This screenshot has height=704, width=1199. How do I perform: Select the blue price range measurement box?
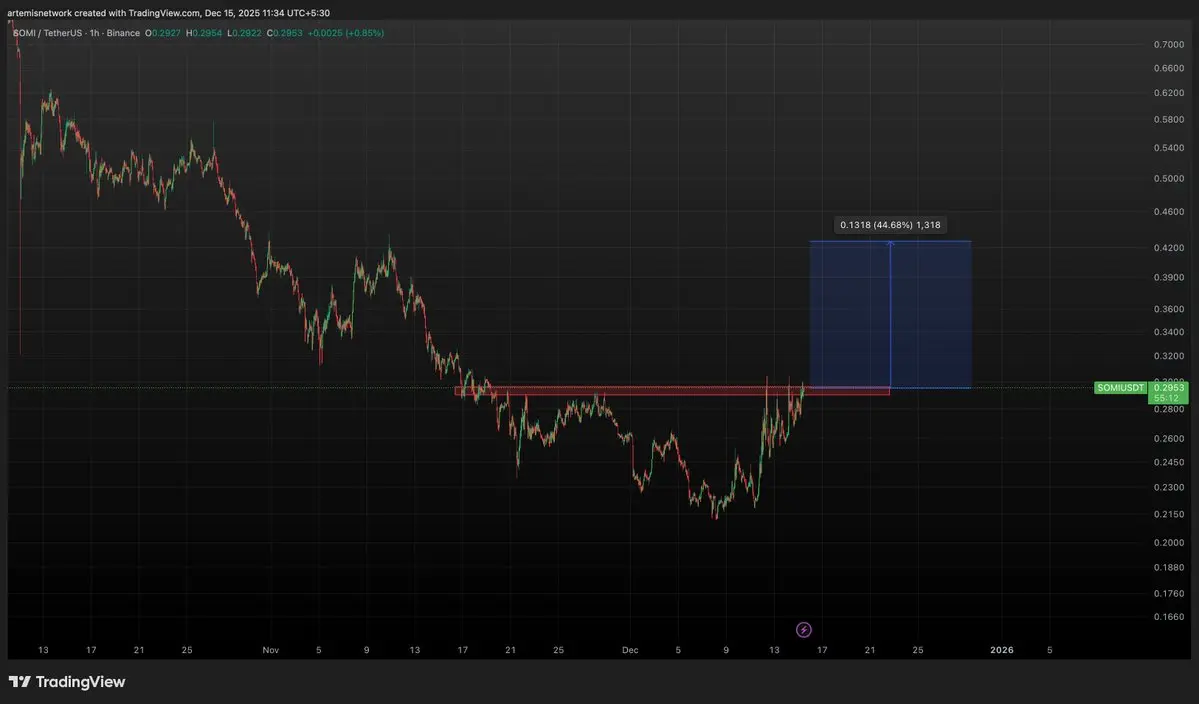(890, 314)
